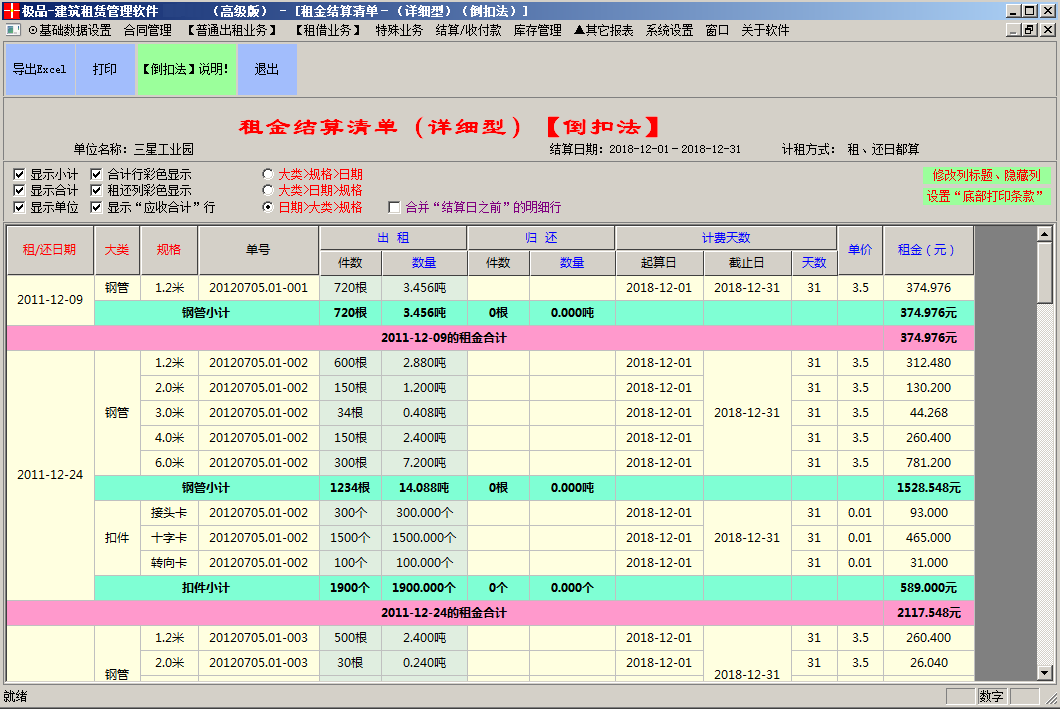The image size is (1060, 709).
Task: Select date cell 2011-12-09
Action: 50,300
